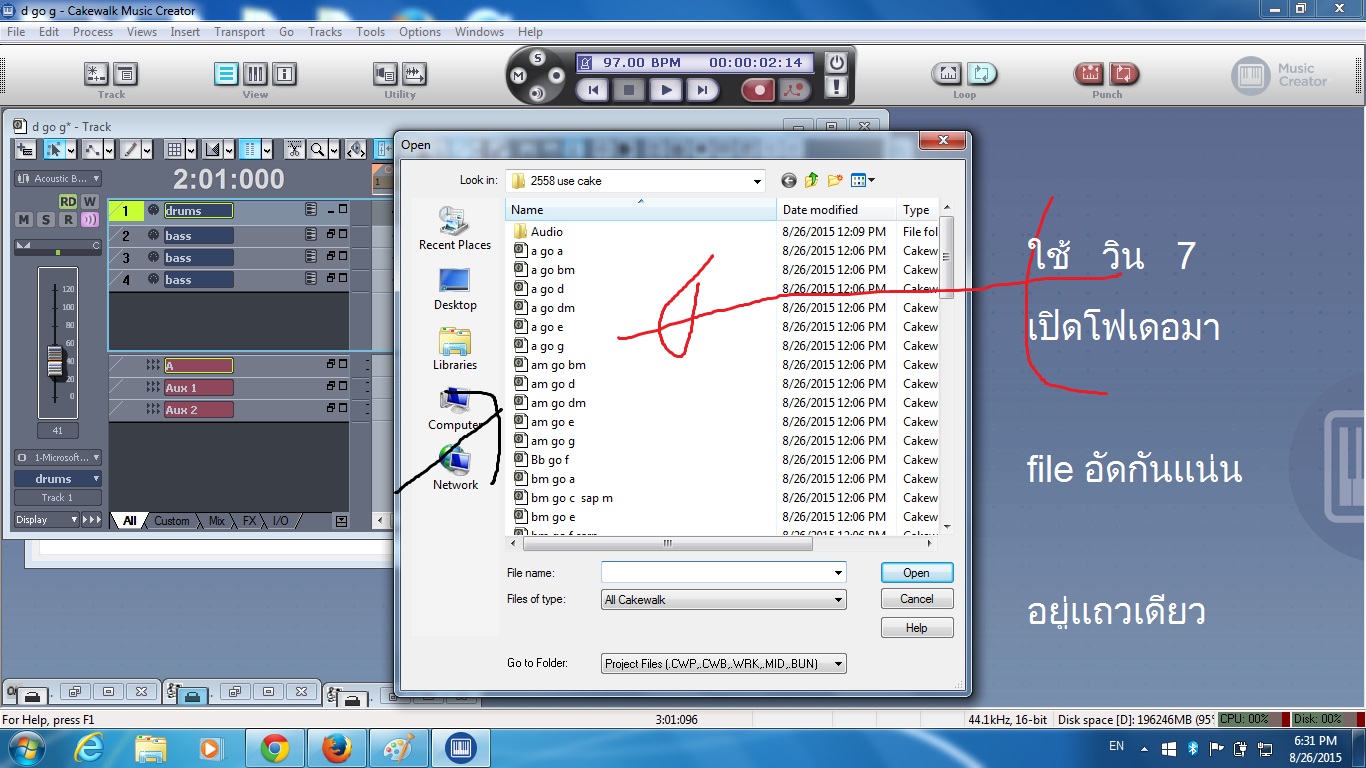Click the Open button in the dialog
The width and height of the screenshot is (1366, 768).
coord(917,573)
